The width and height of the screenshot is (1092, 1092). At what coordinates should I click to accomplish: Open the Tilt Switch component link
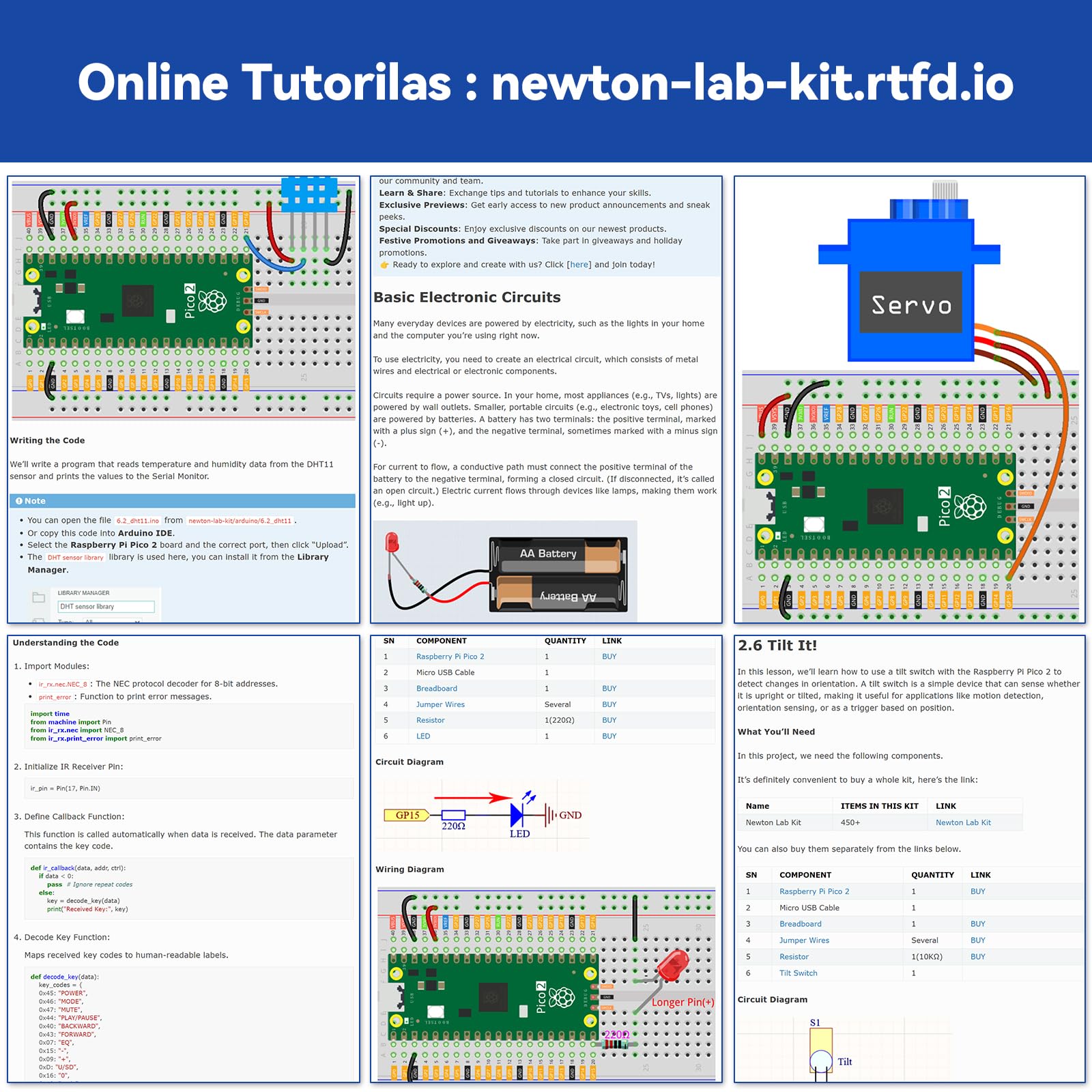tap(799, 973)
